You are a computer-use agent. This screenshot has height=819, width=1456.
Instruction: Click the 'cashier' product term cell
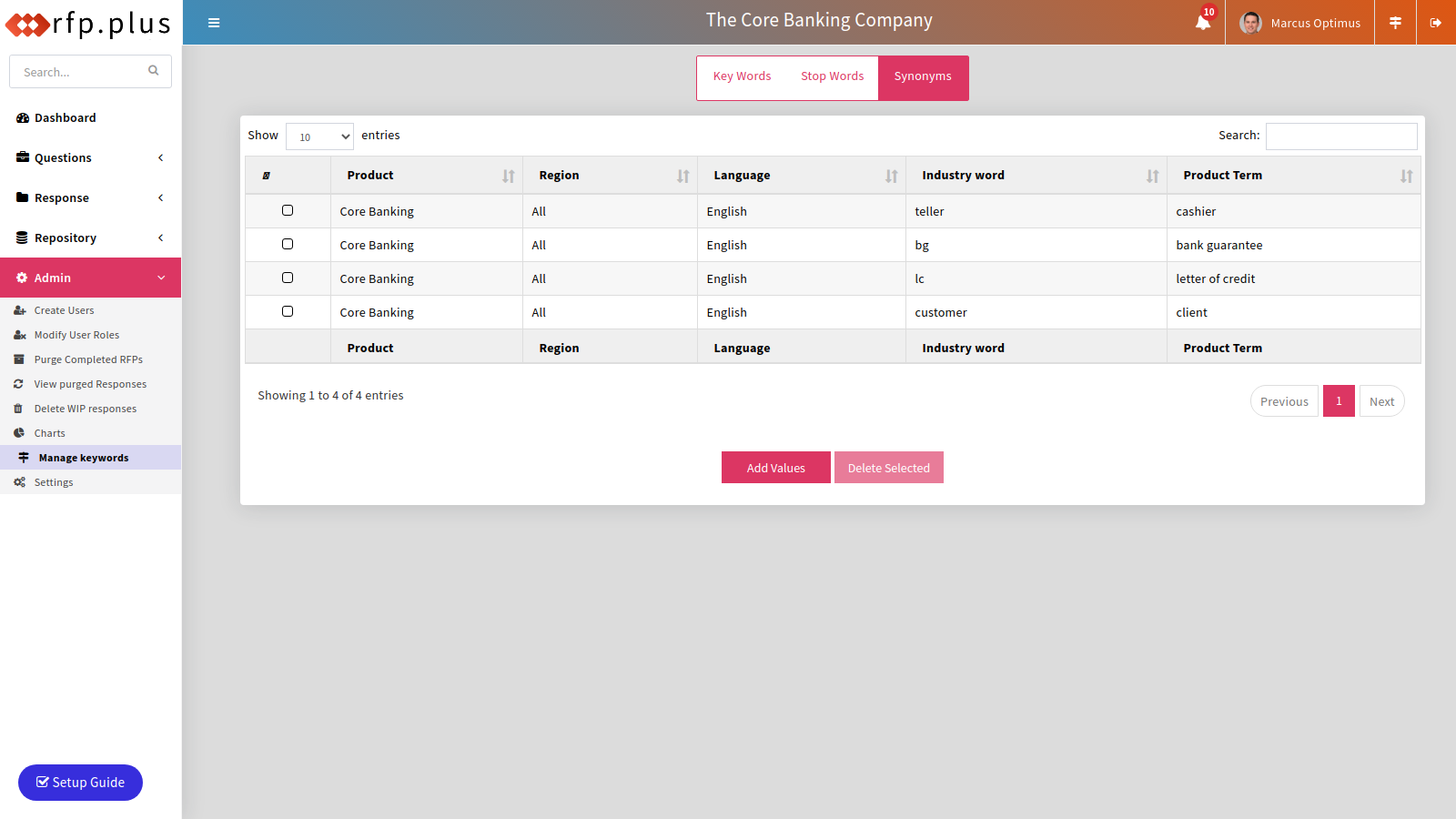click(x=1293, y=211)
